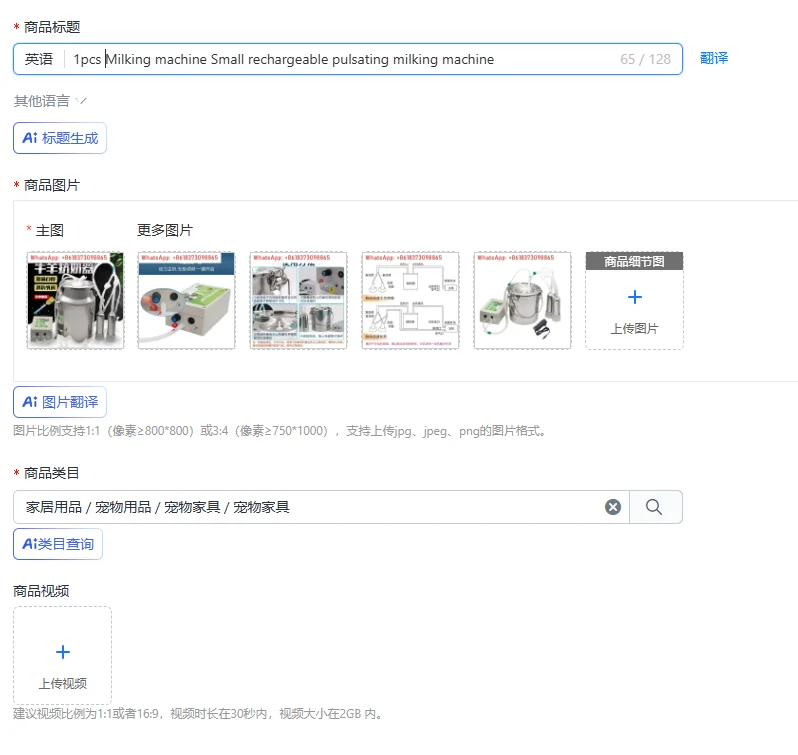Screen dimensions: 798x755
Task: Click the 主图 label
Action: point(49,230)
